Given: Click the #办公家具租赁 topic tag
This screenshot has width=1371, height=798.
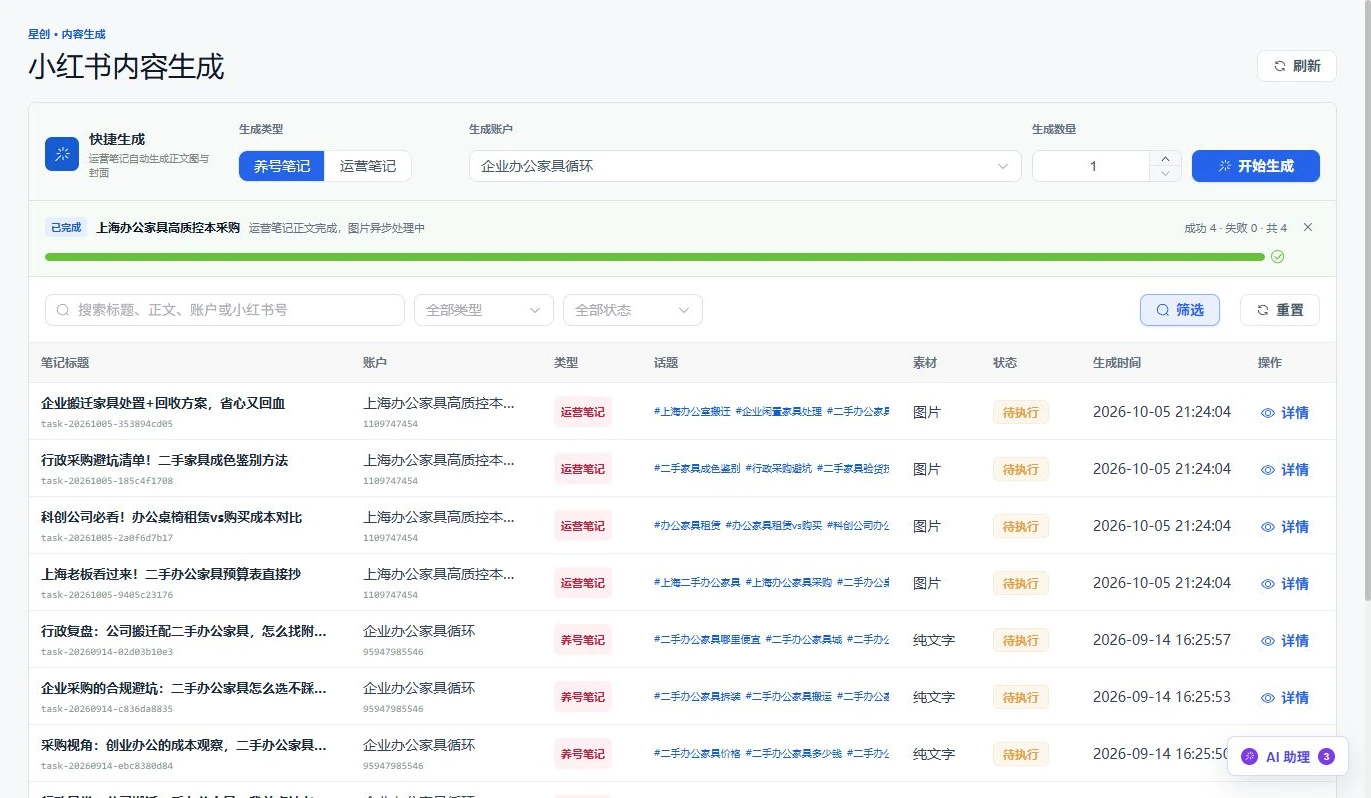Looking at the screenshot, I should click(687, 526).
